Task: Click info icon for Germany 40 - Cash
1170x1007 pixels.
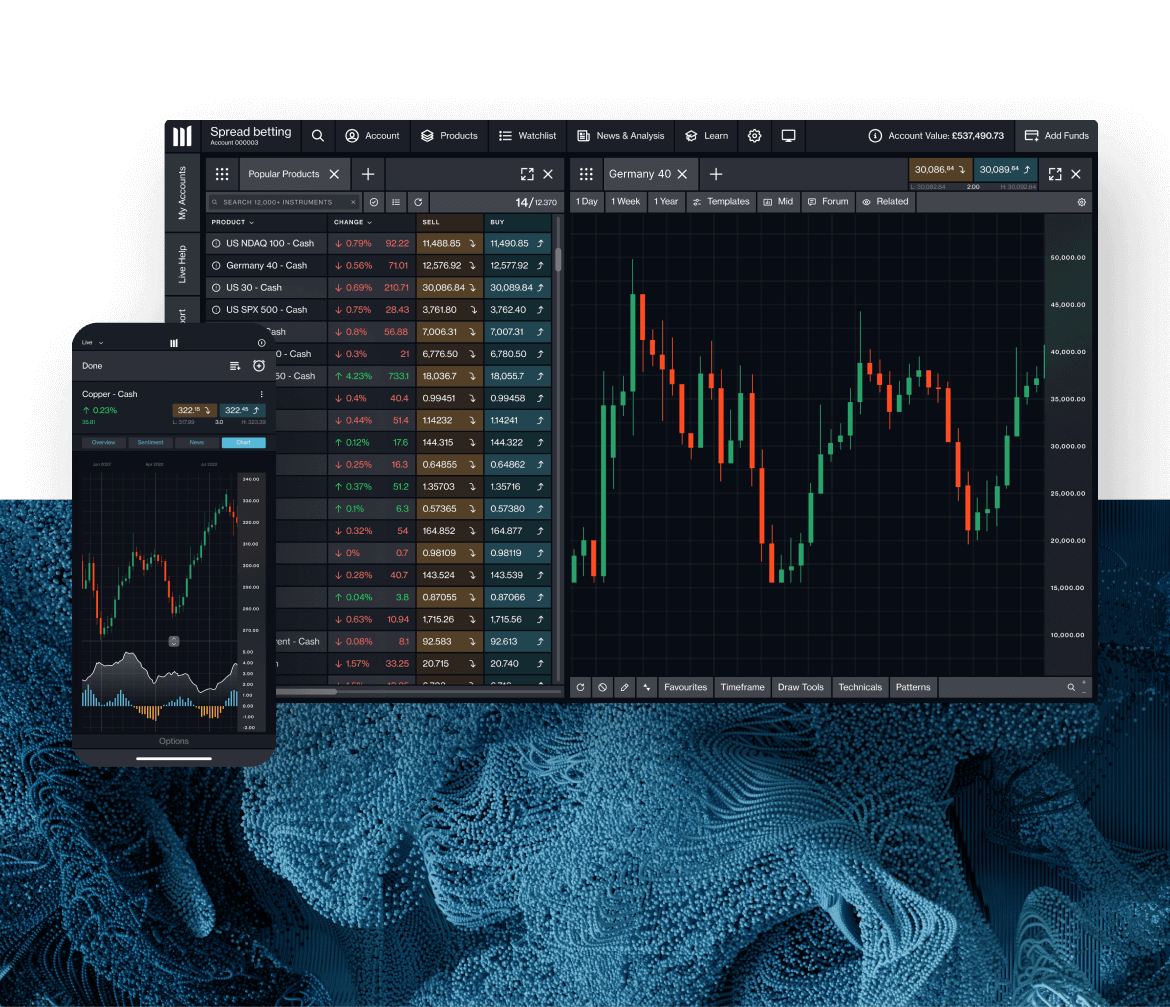Action: click(216, 266)
